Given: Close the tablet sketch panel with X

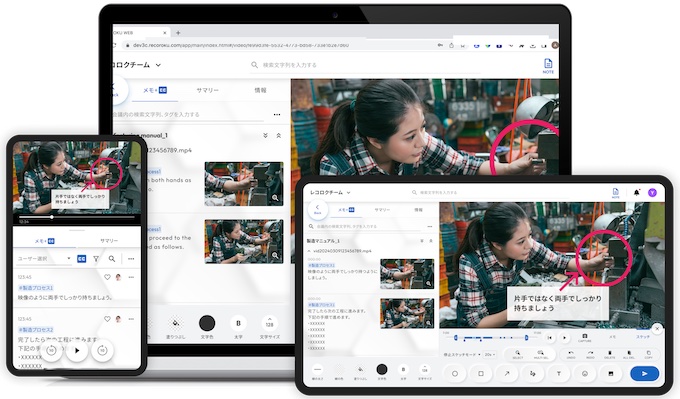Looking at the screenshot, I should [657, 329].
